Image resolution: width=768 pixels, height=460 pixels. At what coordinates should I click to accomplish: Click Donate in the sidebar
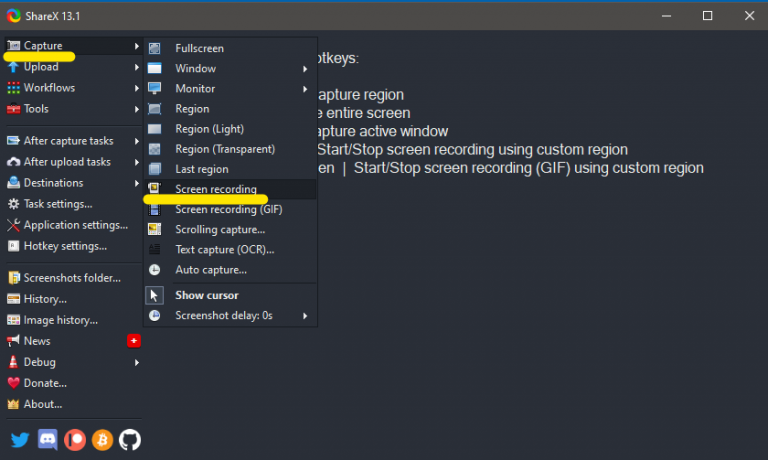tap(45, 383)
